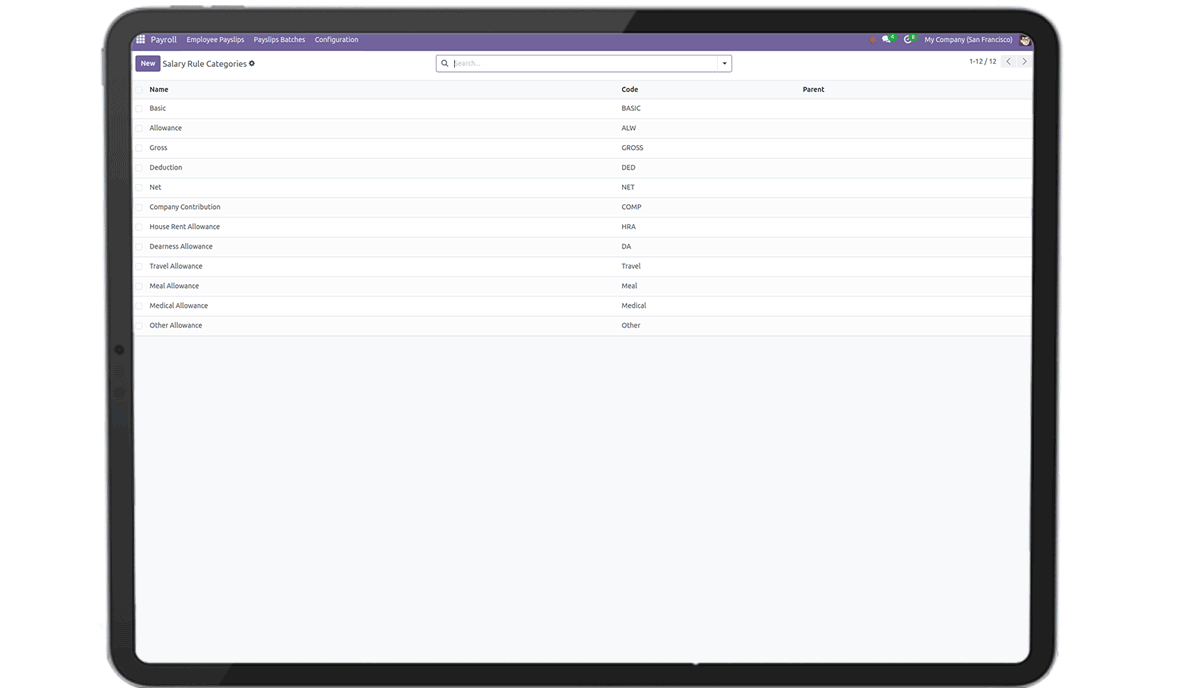Go to next page arrow
The height and width of the screenshot is (697, 1200).
1024,62
